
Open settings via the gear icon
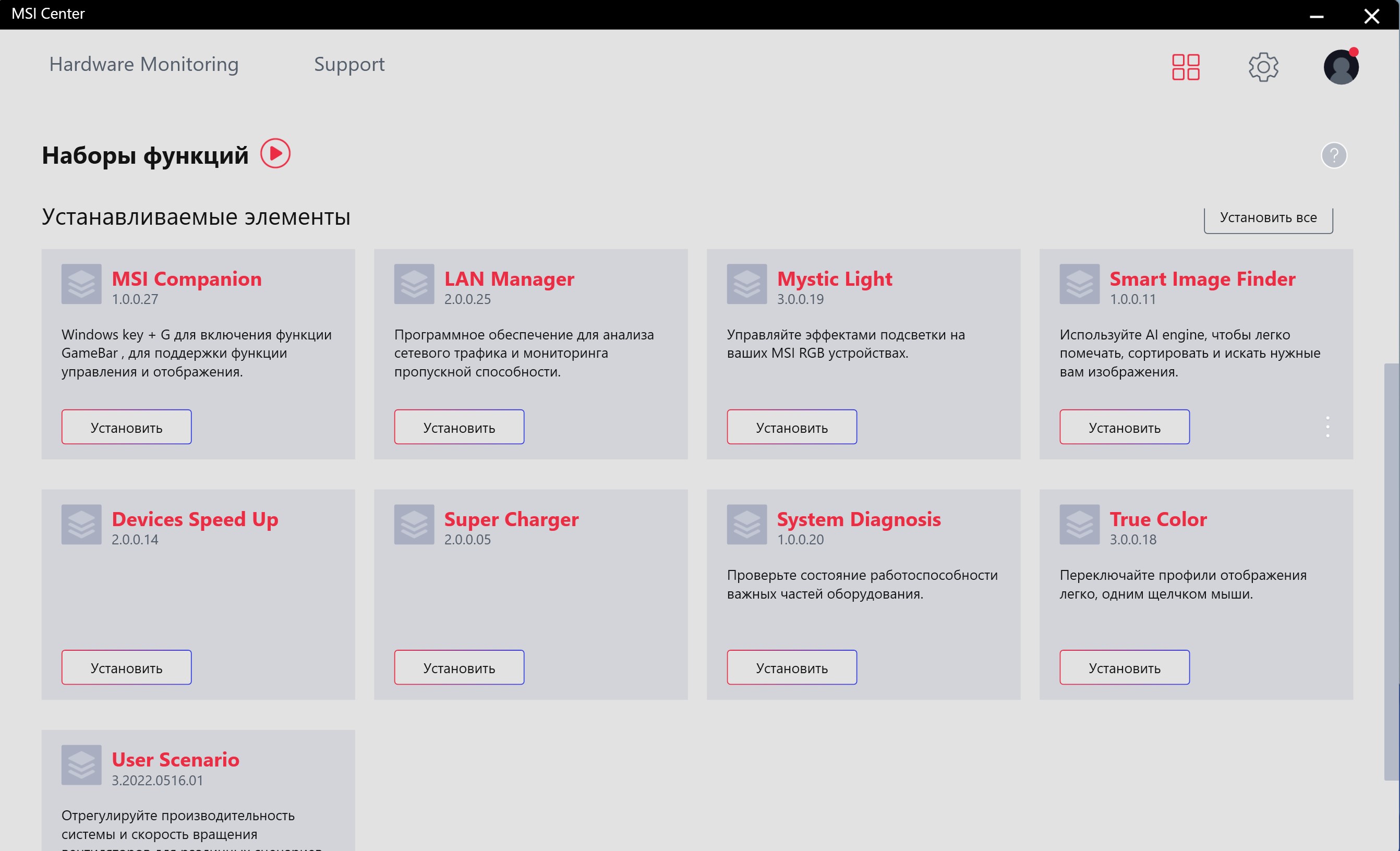pyautogui.click(x=1263, y=67)
